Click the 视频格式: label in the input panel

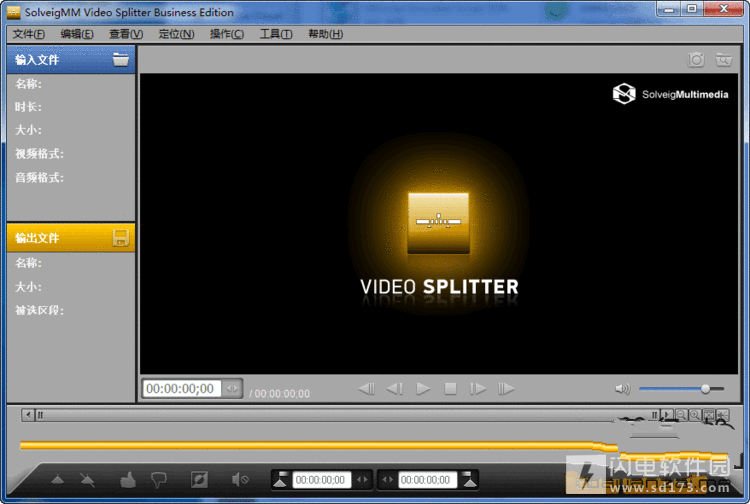[x=39, y=153]
